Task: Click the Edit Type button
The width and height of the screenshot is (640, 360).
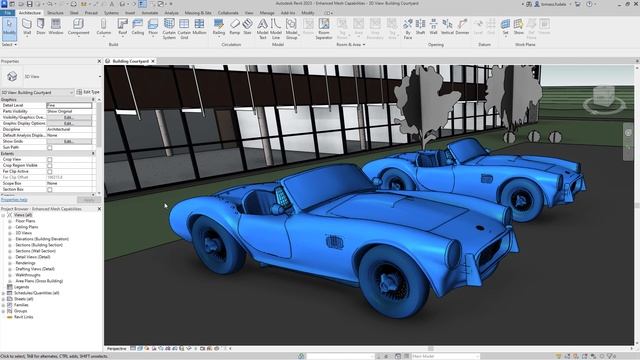Action: pos(88,92)
